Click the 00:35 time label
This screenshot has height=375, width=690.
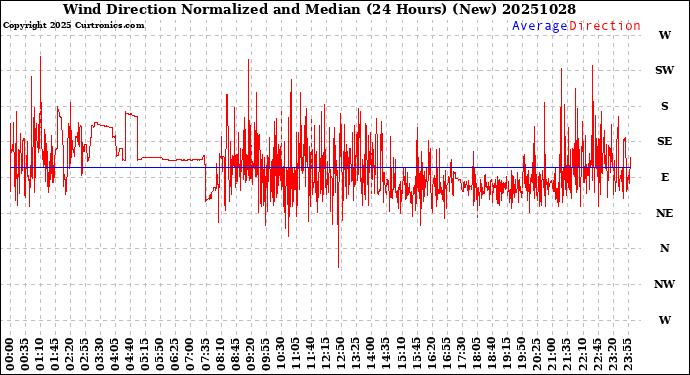coord(25,353)
